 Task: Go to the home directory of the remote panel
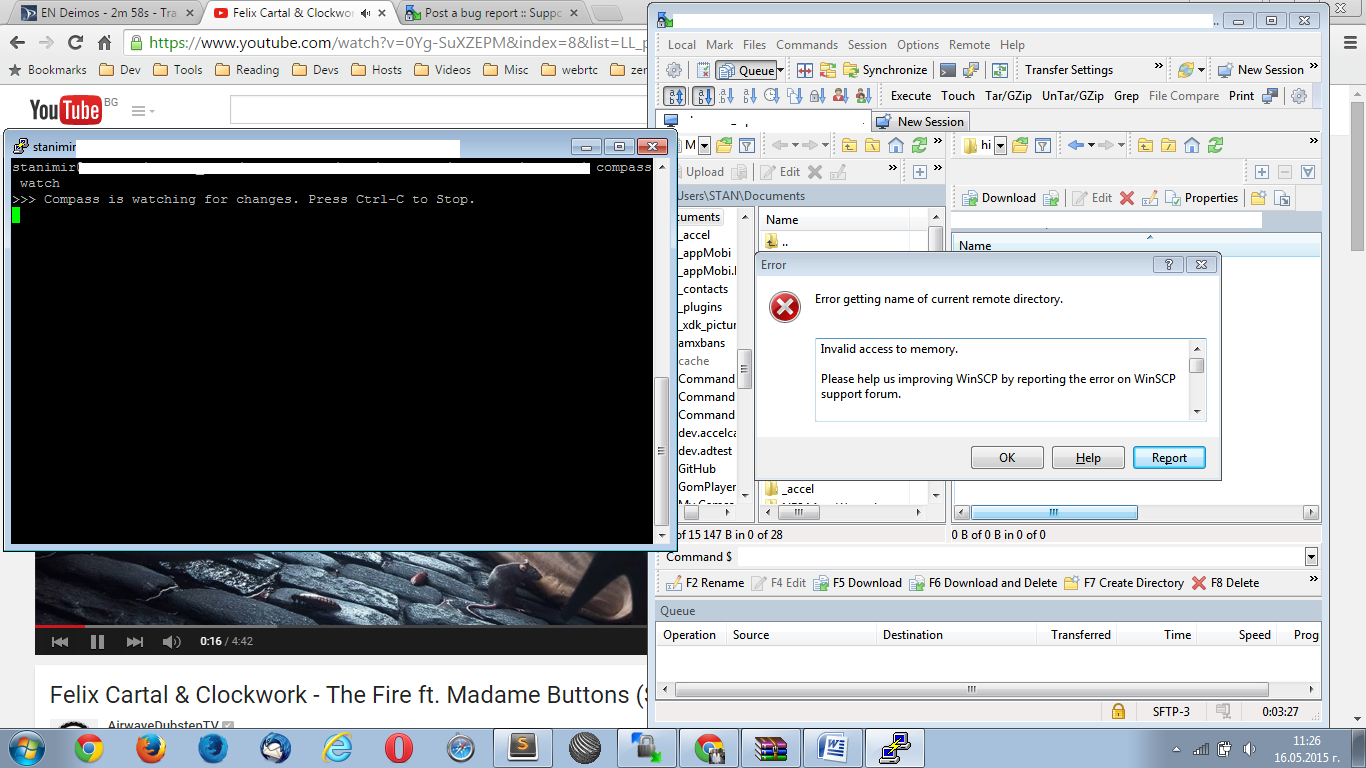click(x=1192, y=146)
